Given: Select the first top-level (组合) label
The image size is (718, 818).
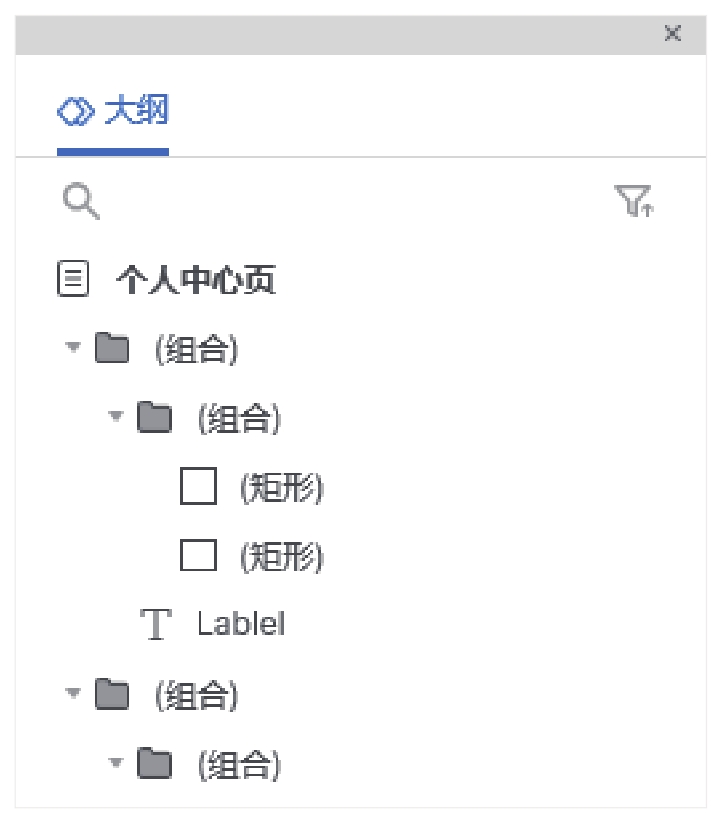Looking at the screenshot, I should point(197,350).
